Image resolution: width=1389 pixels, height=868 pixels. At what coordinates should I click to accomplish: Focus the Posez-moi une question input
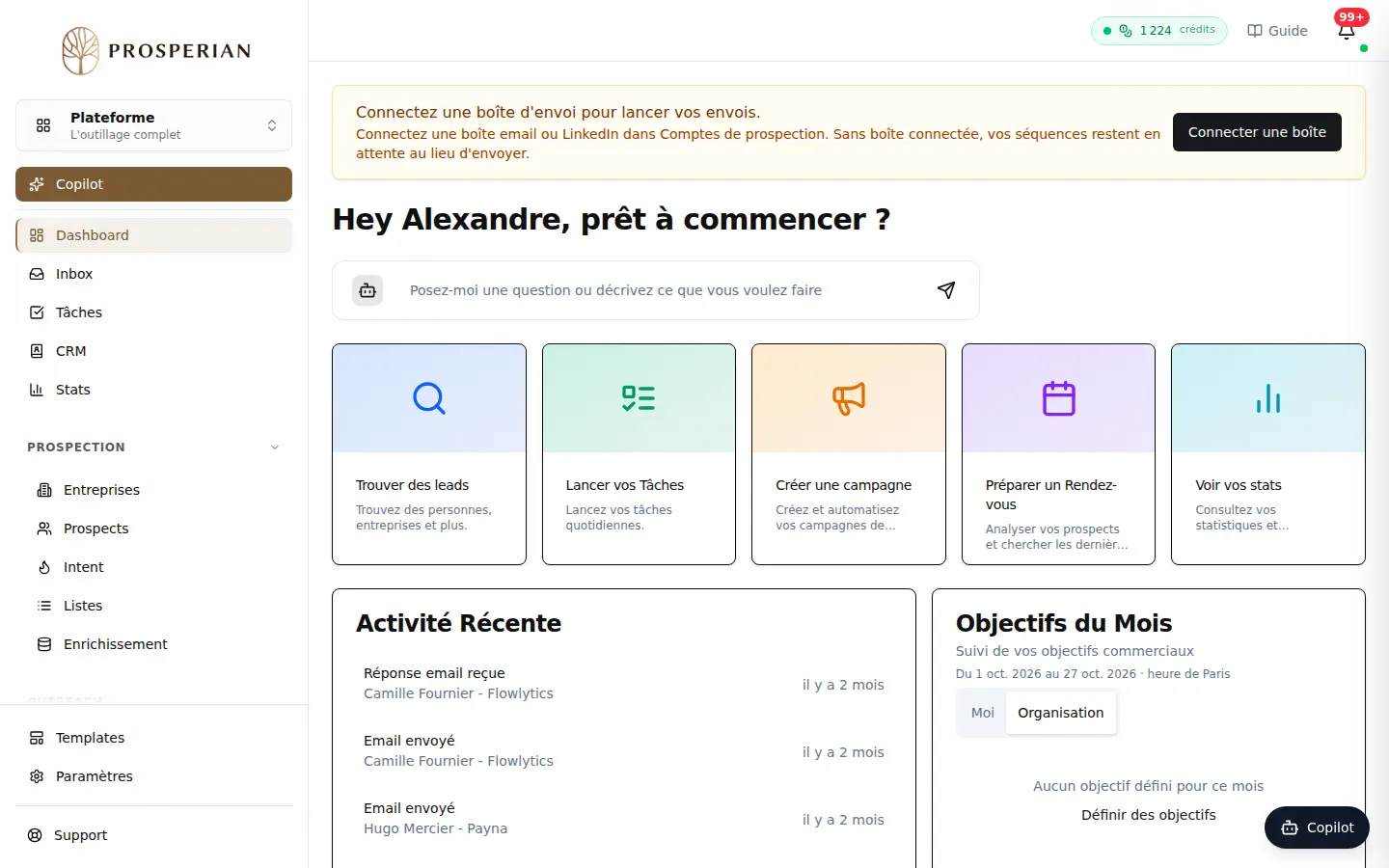(x=656, y=290)
